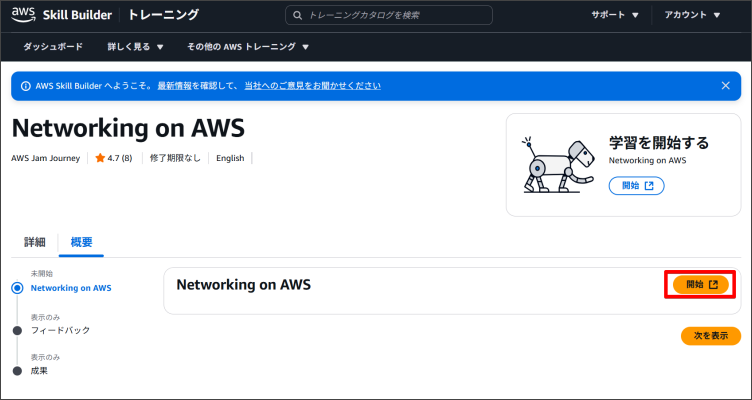The width and height of the screenshot is (752, 400).
Task: Select the 成果 step marker
Action: (17, 371)
